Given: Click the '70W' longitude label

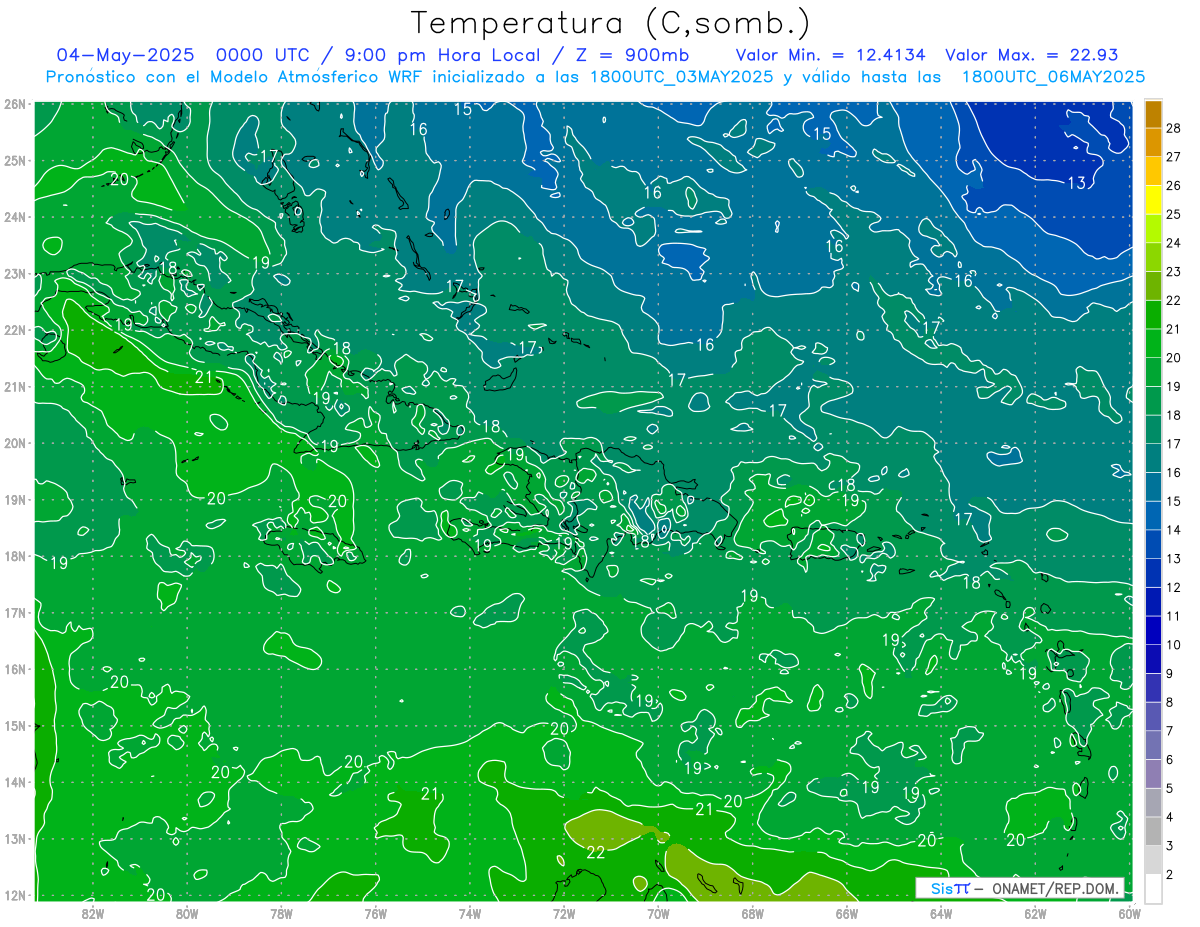Looking at the screenshot, I should (658, 912).
